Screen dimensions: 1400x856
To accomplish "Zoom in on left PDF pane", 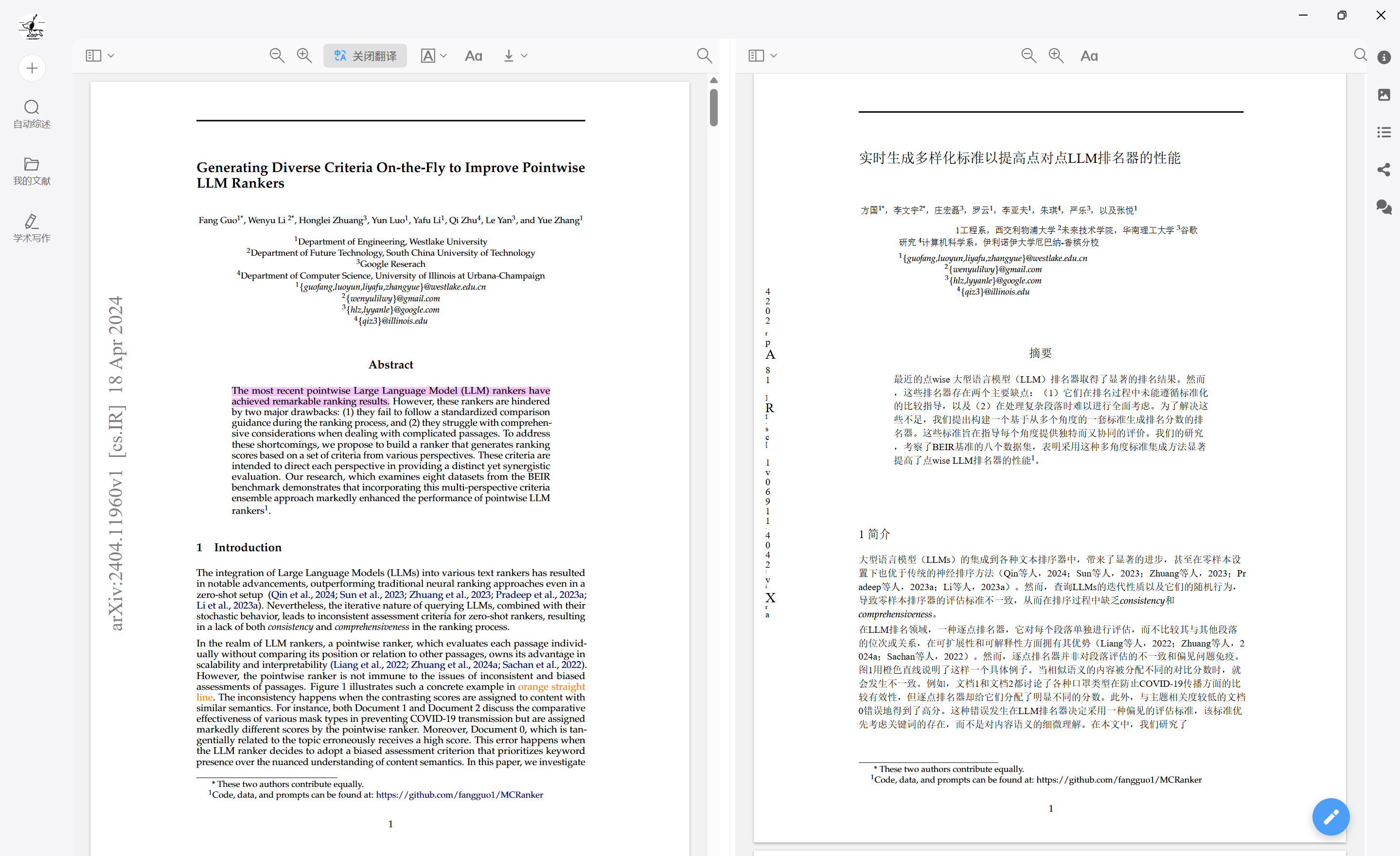I will click(304, 56).
